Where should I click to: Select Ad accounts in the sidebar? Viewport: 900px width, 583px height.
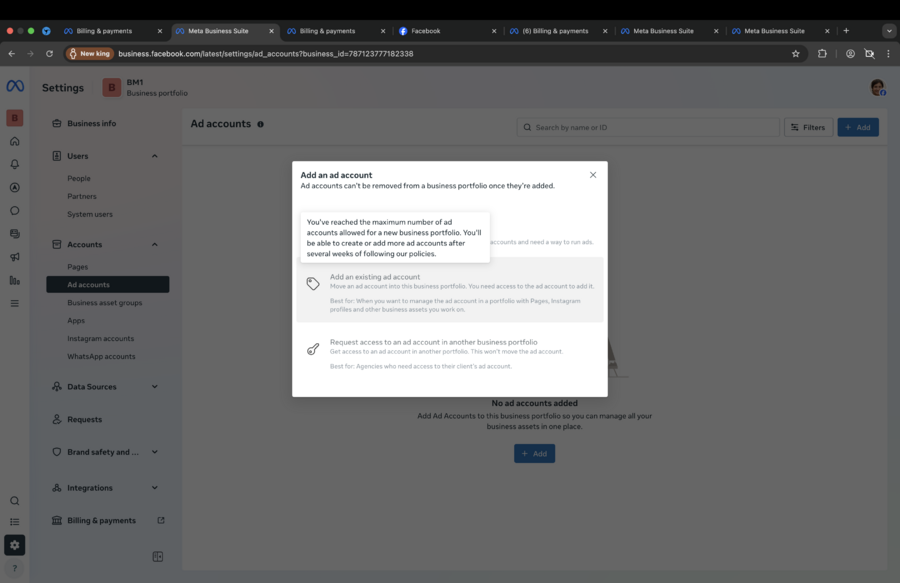108,285
